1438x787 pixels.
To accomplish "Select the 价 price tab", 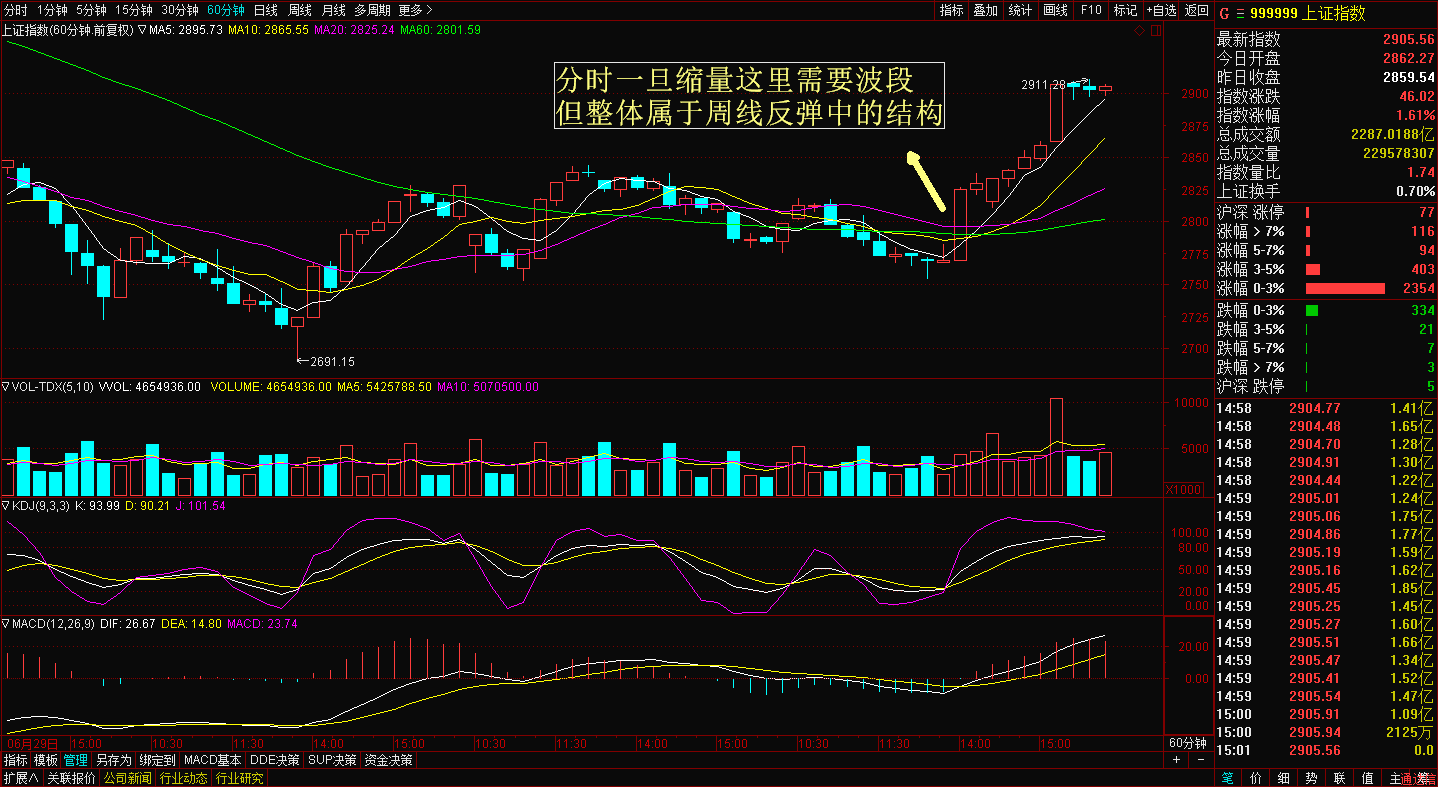I will (x=1255, y=778).
